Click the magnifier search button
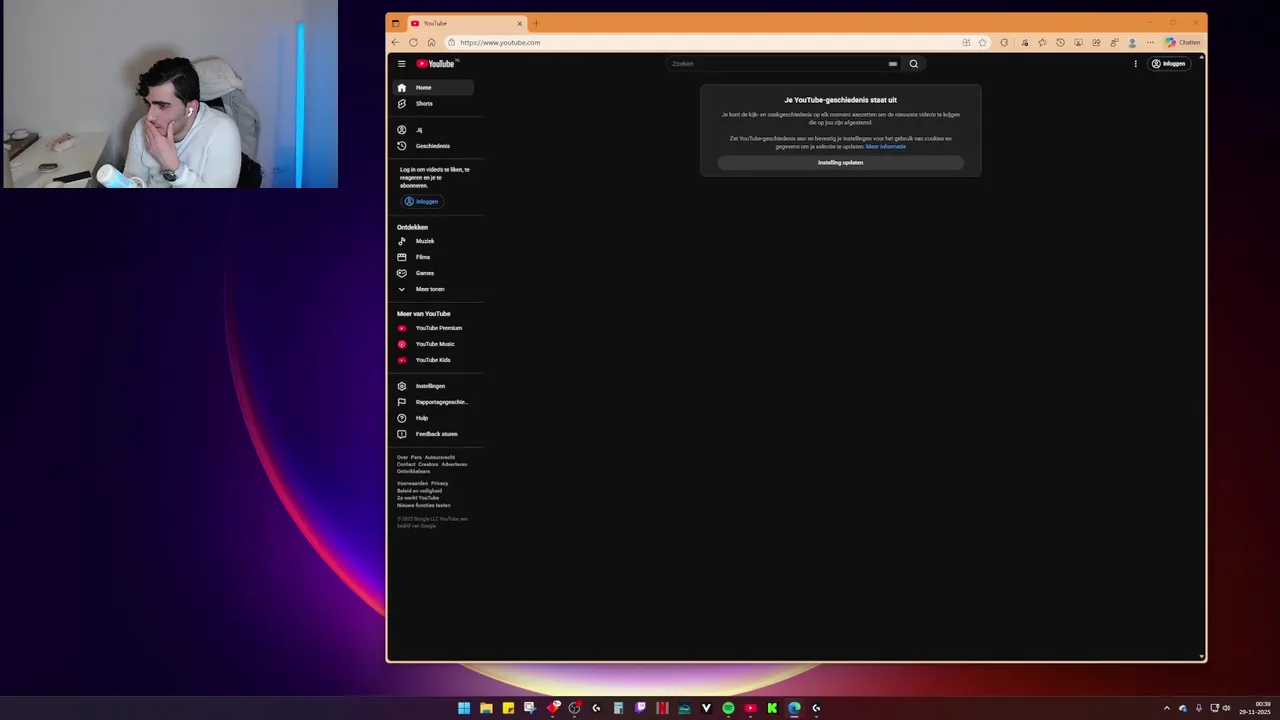Viewport: 1280px width, 720px height. pyautogui.click(x=913, y=64)
